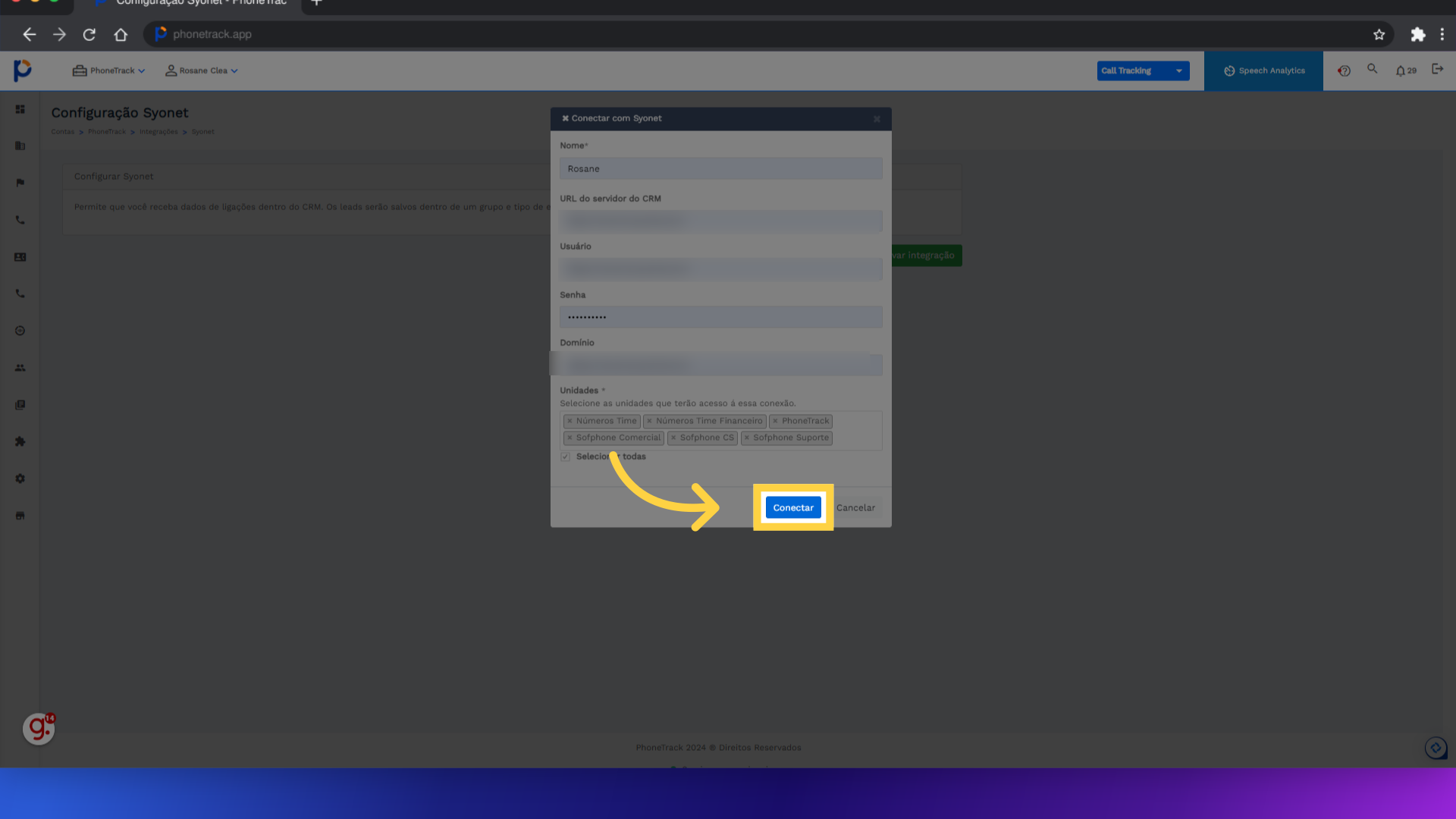
Task: Click the Nome field containing Rosane
Action: (720, 168)
